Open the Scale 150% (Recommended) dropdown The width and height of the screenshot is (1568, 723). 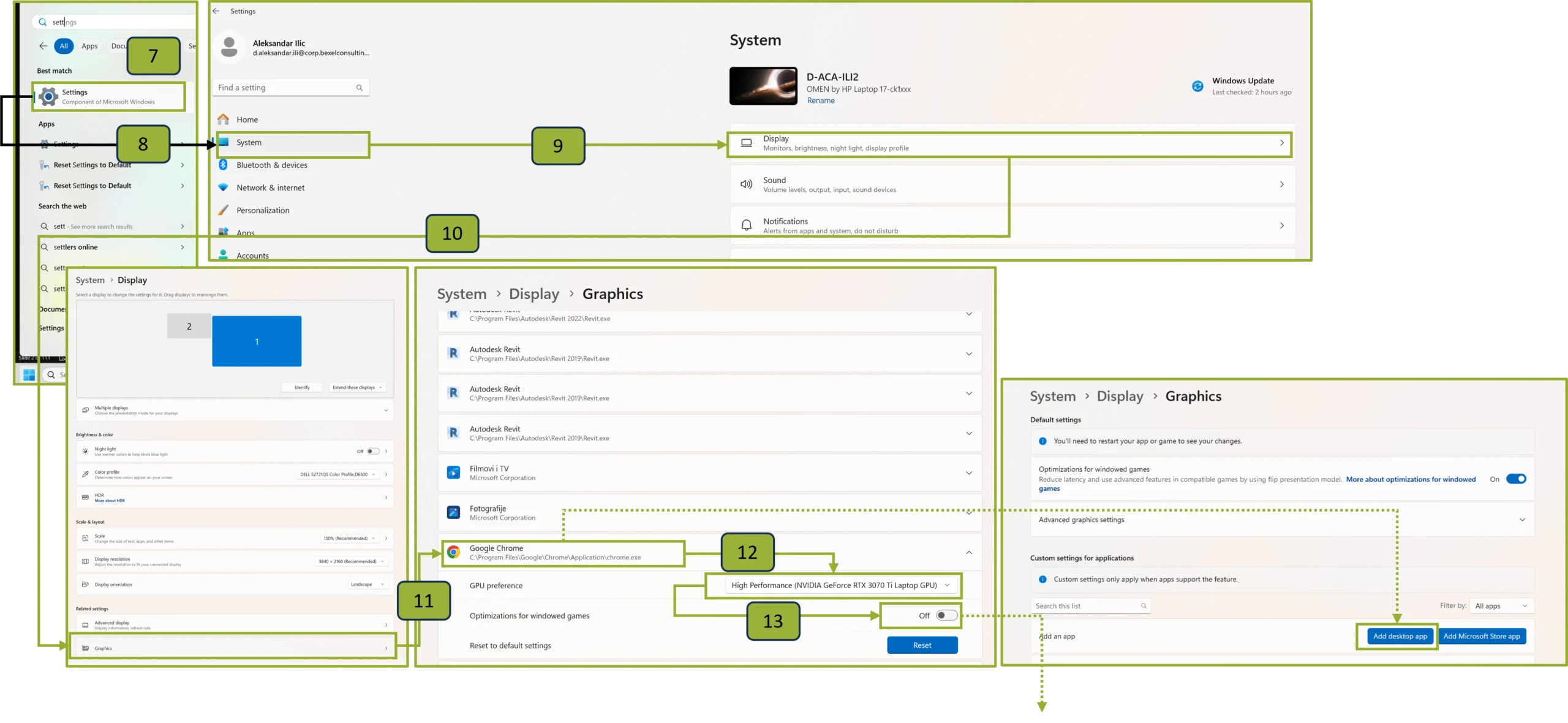click(x=349, y=539)
